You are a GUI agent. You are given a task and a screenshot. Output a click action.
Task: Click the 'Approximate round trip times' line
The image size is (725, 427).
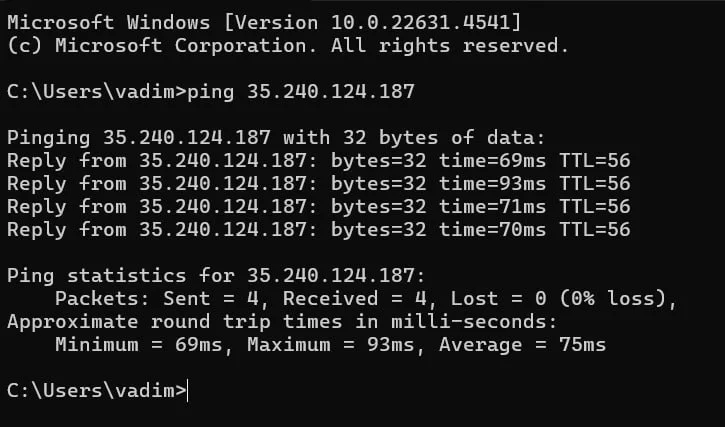click(282, 322)
